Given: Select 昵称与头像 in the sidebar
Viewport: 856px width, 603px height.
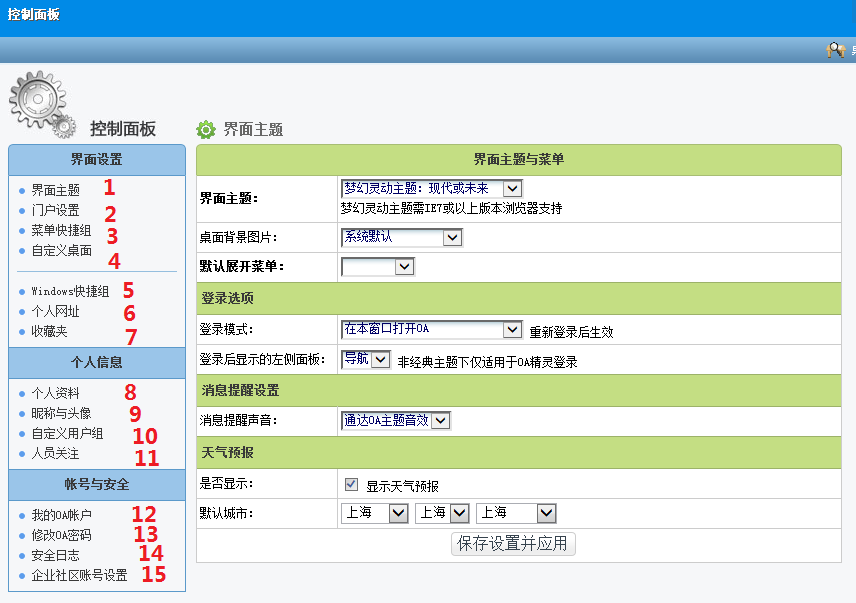Looking at the screenshot, I should [x=61, y=414].
